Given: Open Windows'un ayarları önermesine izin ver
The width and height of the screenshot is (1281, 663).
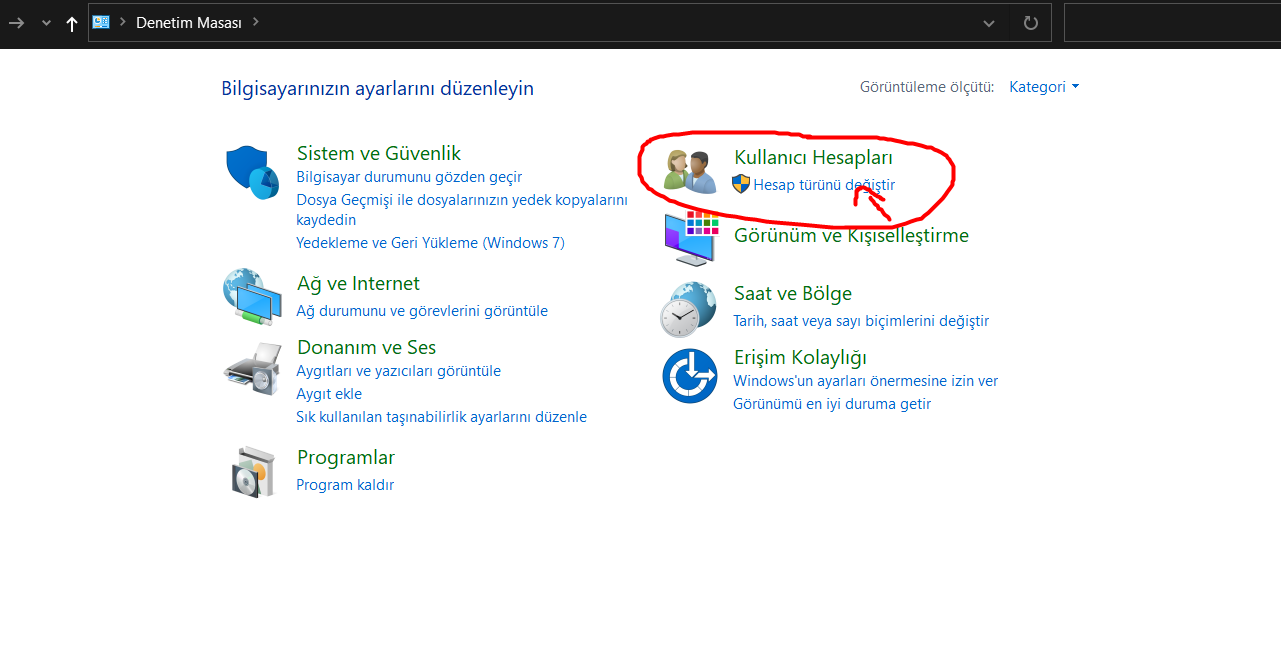Looking at the screenshot, I should click(865, 381).
